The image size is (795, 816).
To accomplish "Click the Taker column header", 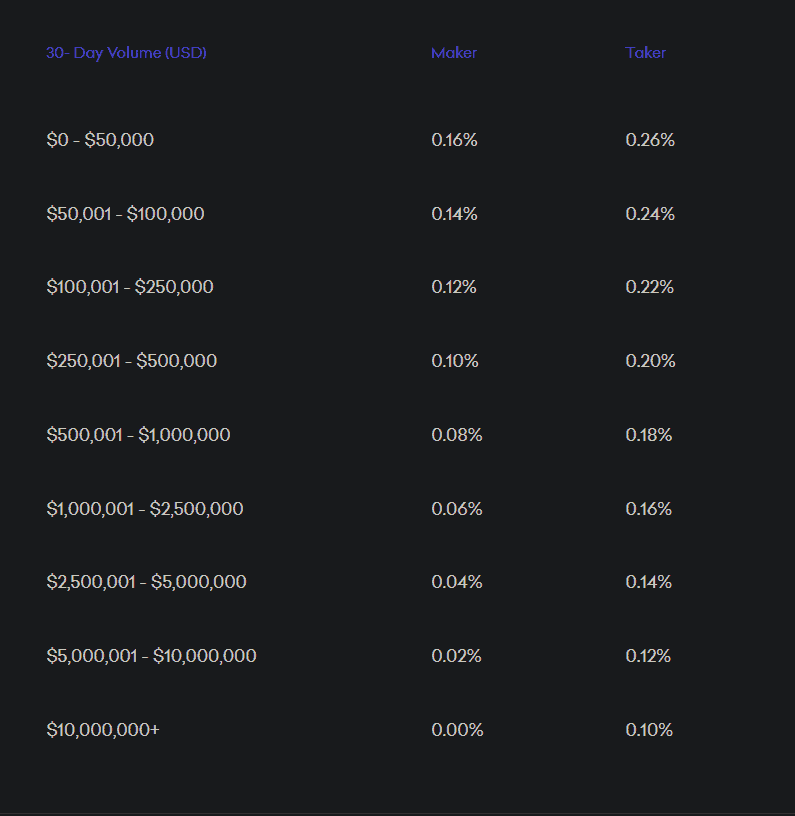I will (x=645, y=53).
